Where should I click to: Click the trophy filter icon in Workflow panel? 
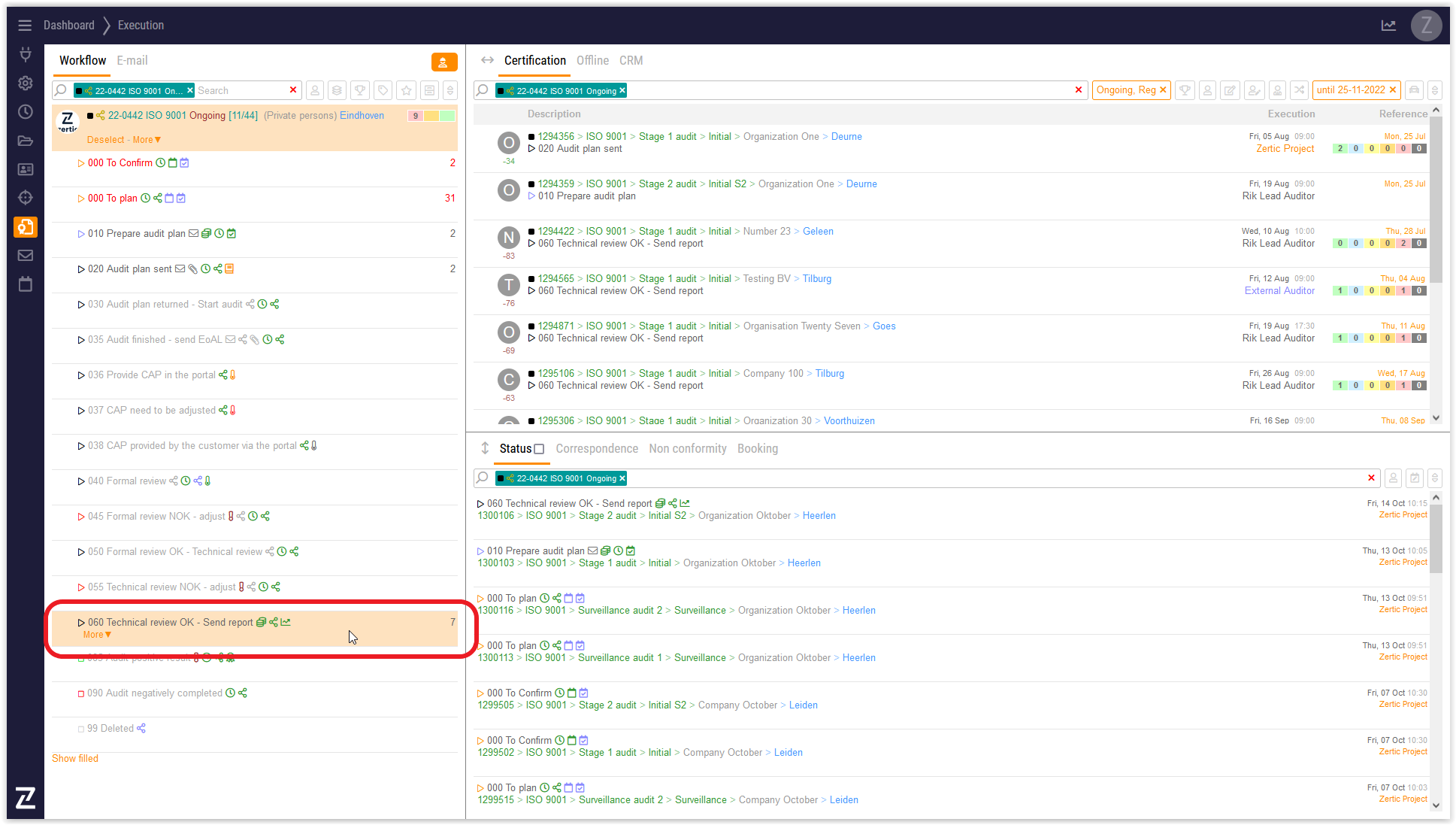click(x=360, y=90)
